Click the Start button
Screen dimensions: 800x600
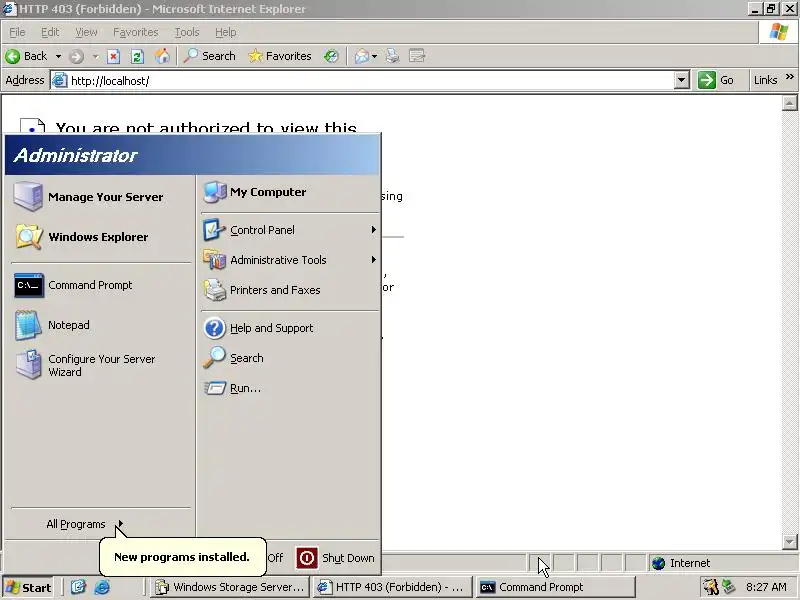click(x=29, y=587)
